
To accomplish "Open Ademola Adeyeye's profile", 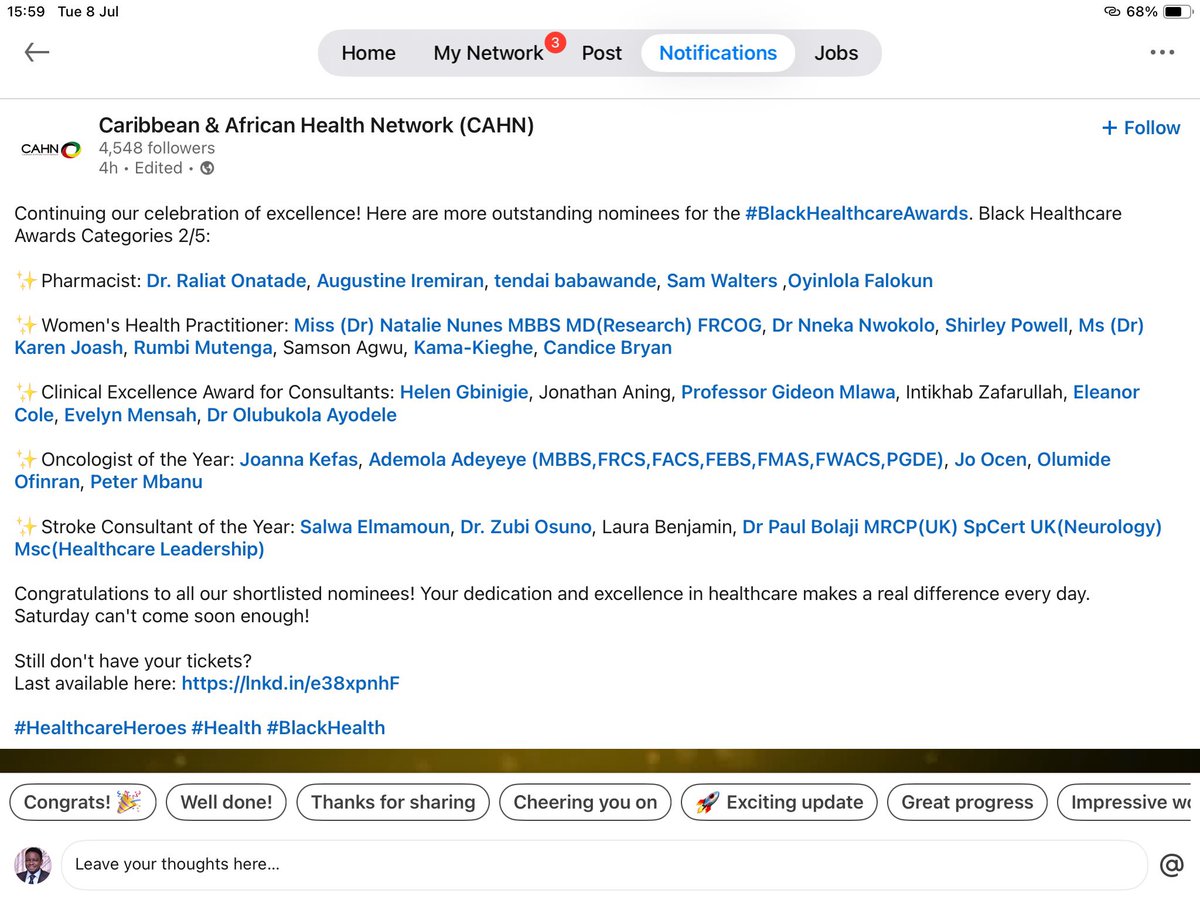I will point(656,460).
